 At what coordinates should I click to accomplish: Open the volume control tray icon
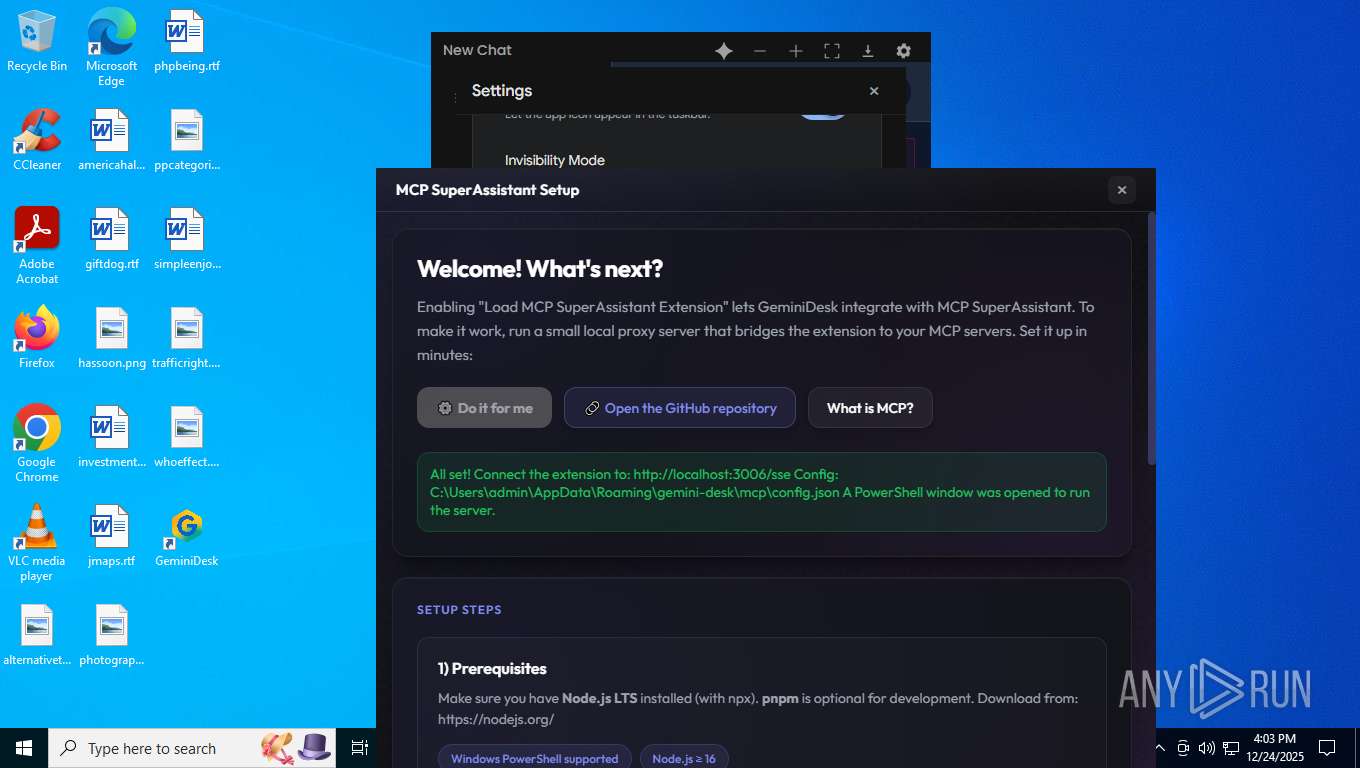click(x=1207, y=748)
